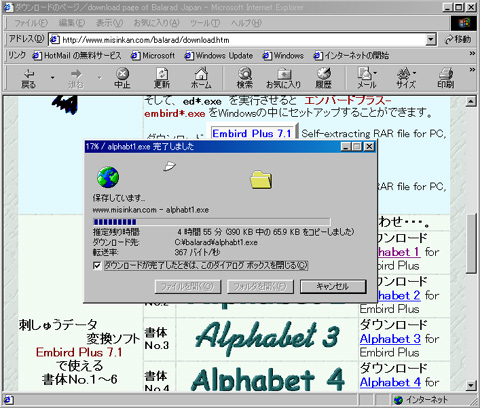
Task: Click the Print (印刷) toolbar icon
Action: click(446, 78)
